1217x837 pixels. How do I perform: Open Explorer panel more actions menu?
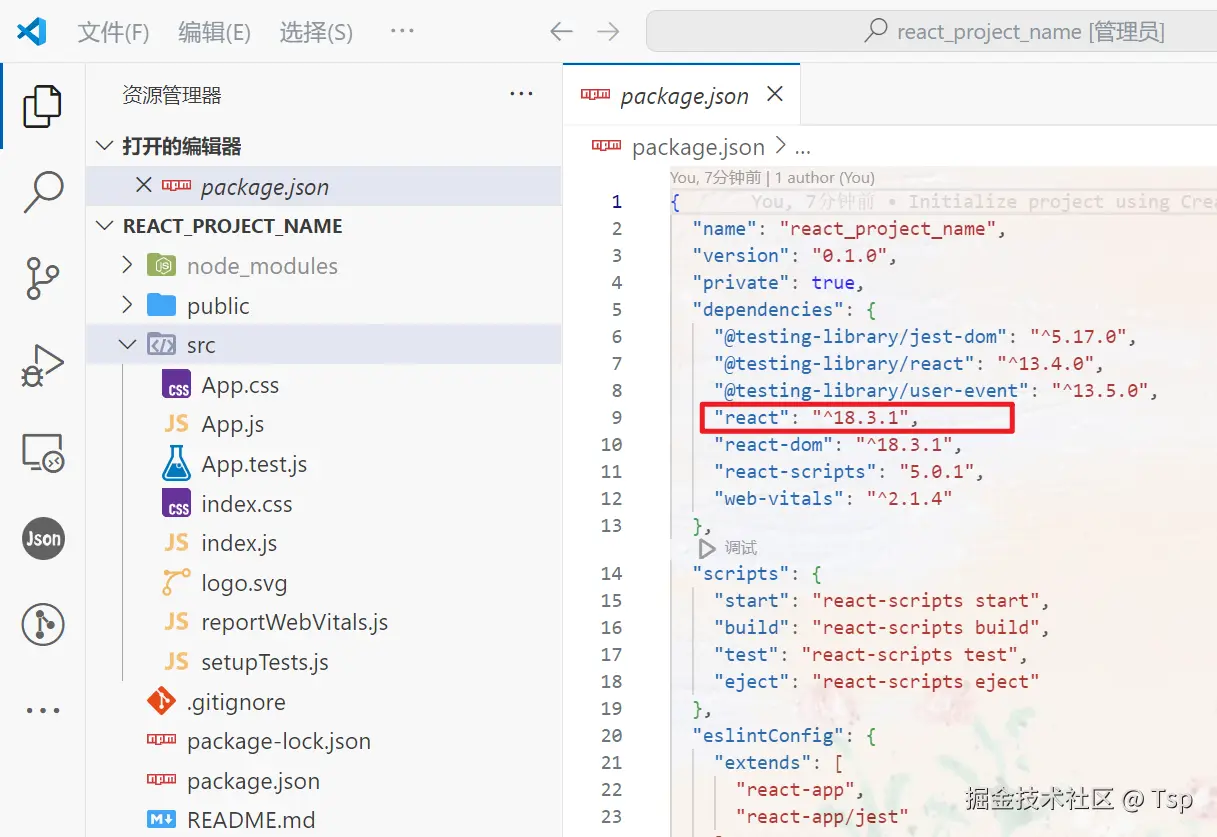(521, 94)
